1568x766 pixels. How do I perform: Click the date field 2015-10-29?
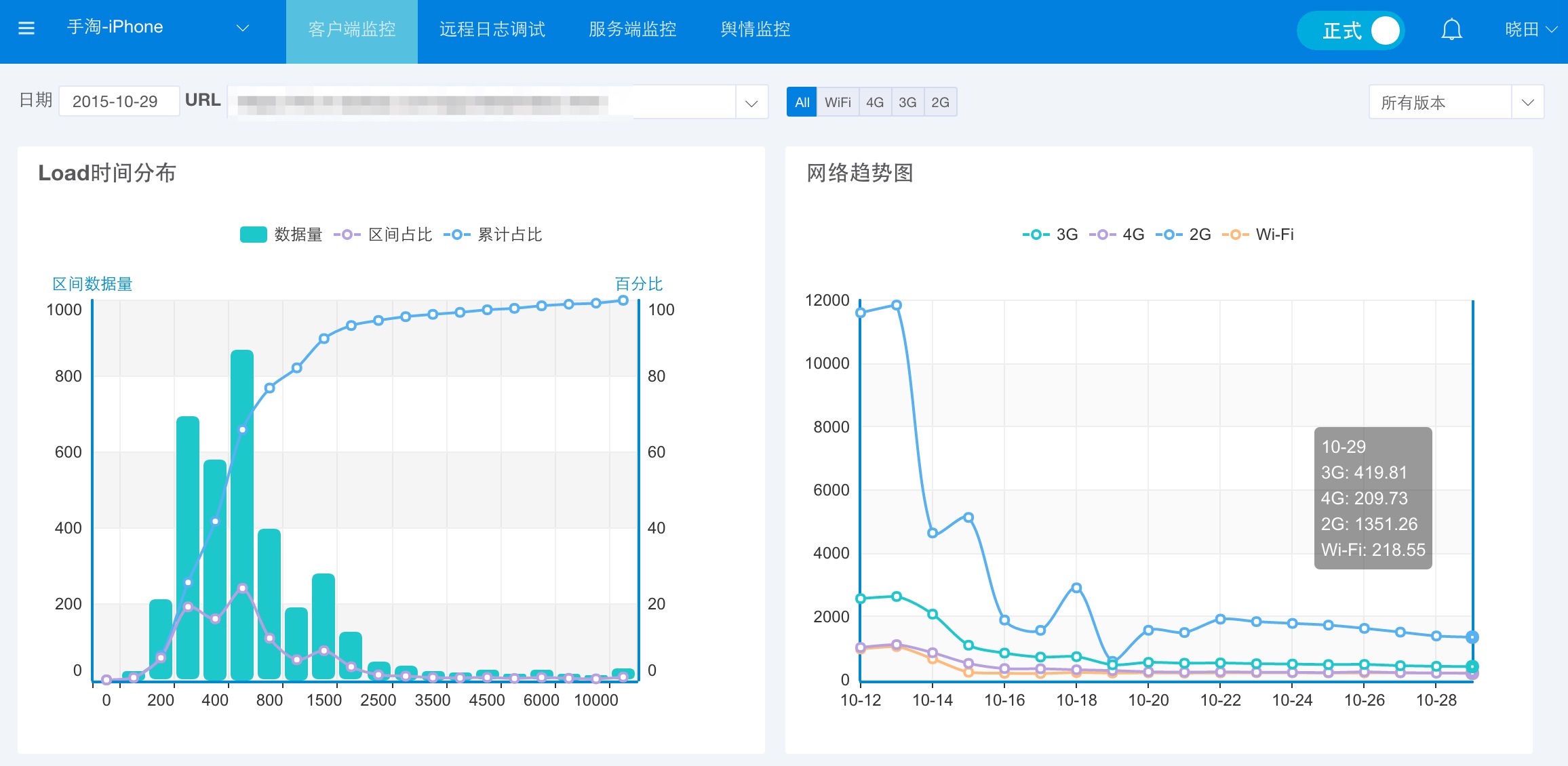pyautogui.click(x=119, y=102)
